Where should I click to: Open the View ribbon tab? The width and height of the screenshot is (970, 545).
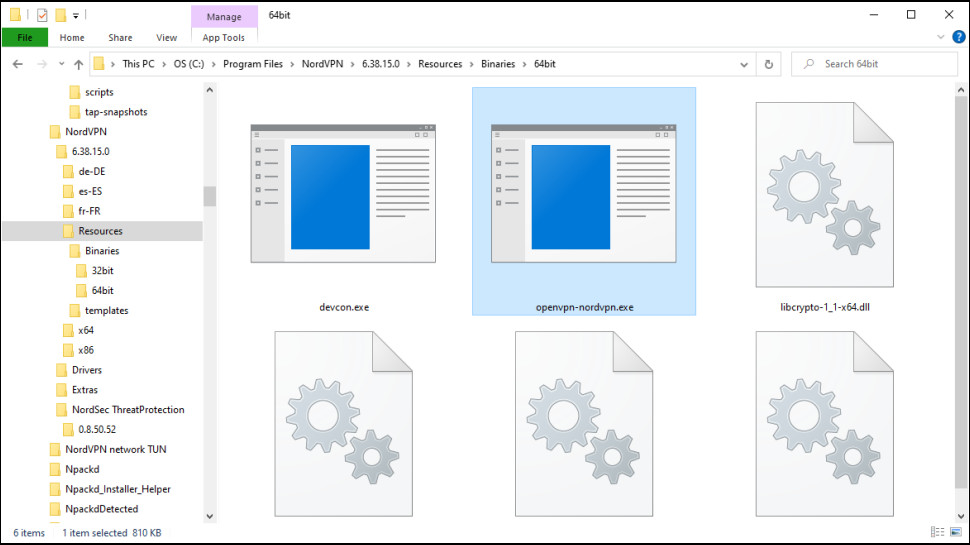point(166,37)
